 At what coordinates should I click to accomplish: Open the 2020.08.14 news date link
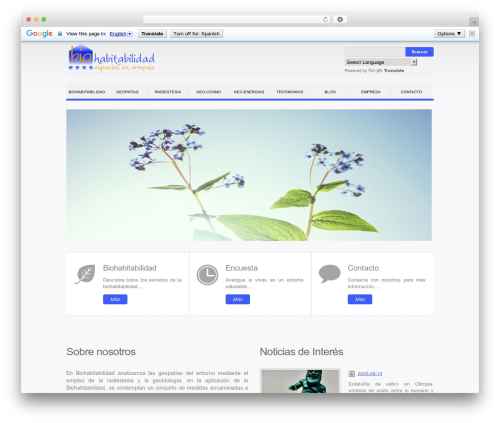click(x=370, y=374)
